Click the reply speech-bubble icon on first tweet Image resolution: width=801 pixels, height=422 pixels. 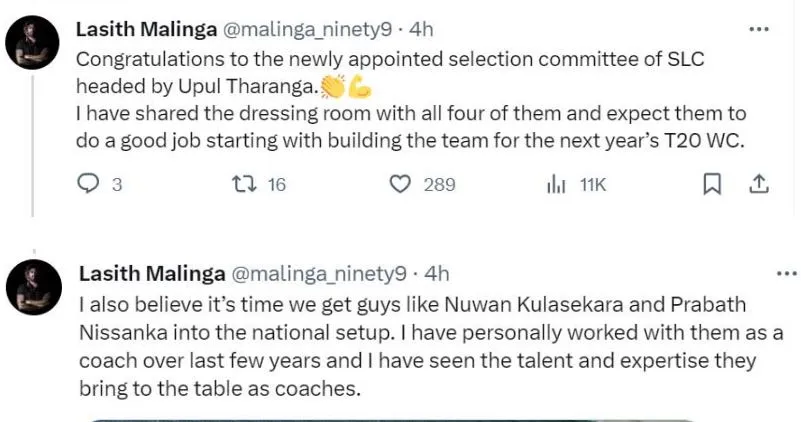(89, 184)
